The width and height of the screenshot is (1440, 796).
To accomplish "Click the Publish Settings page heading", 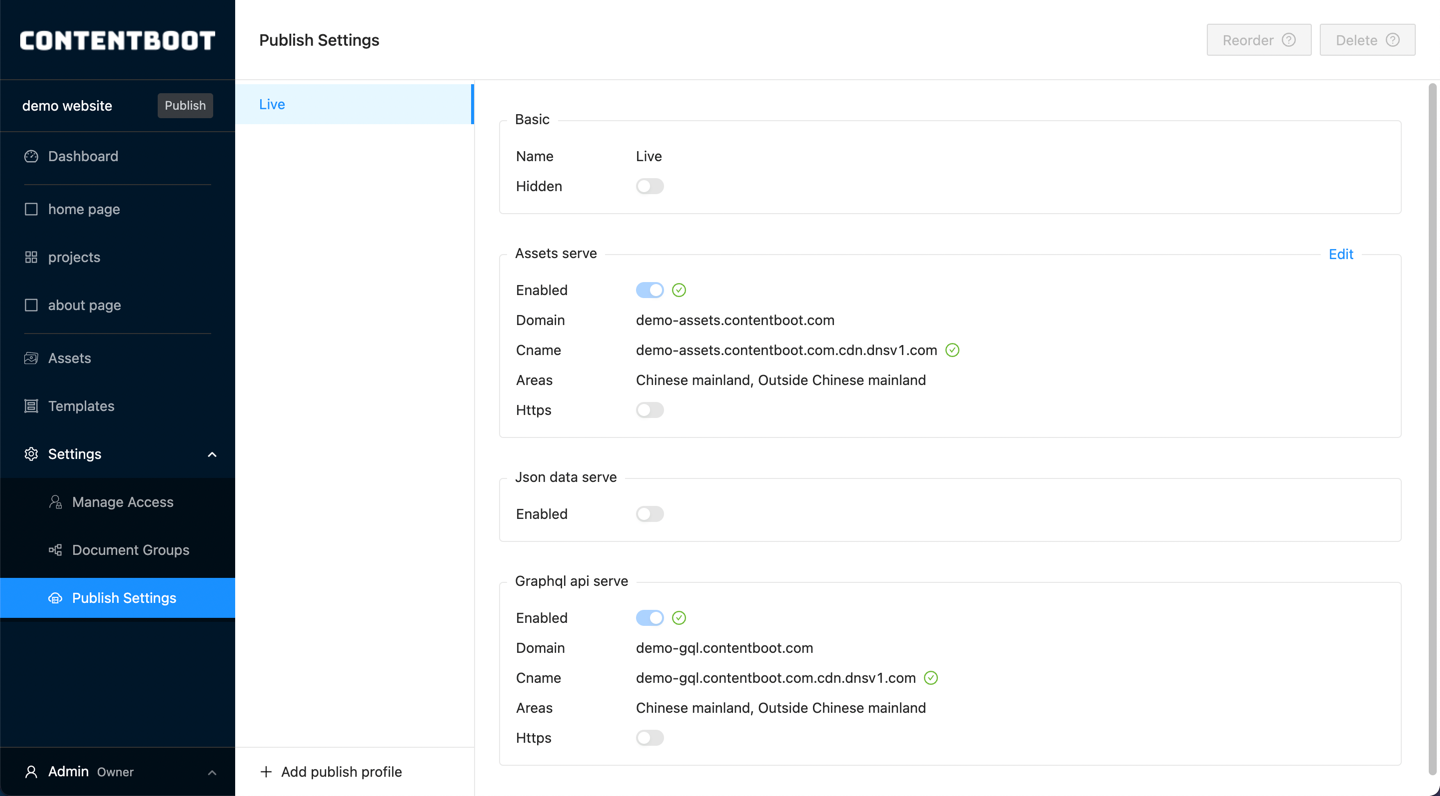I will click(319, 40).
